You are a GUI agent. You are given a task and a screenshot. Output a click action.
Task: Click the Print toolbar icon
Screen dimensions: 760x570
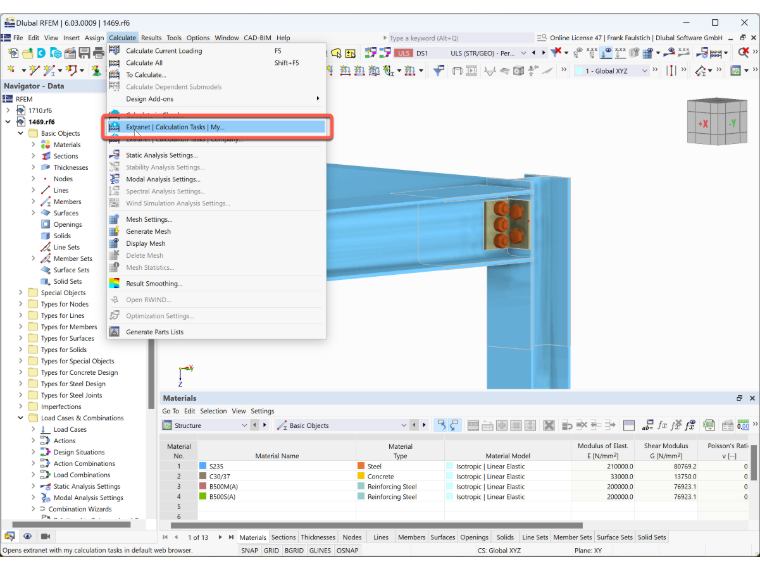tap(98, 53)
